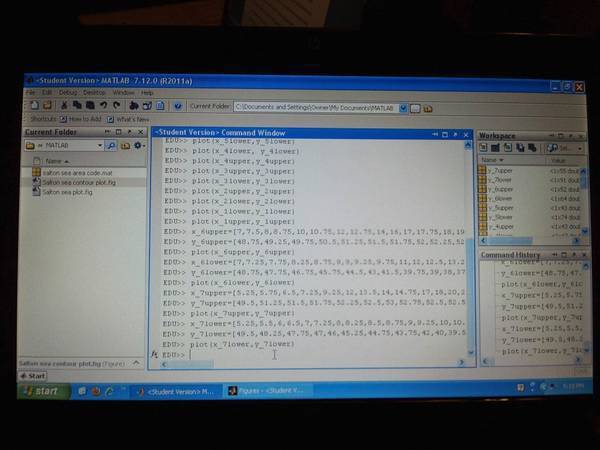Undock the Current Folder panel
600x450 pixels.
coord(130,132)
